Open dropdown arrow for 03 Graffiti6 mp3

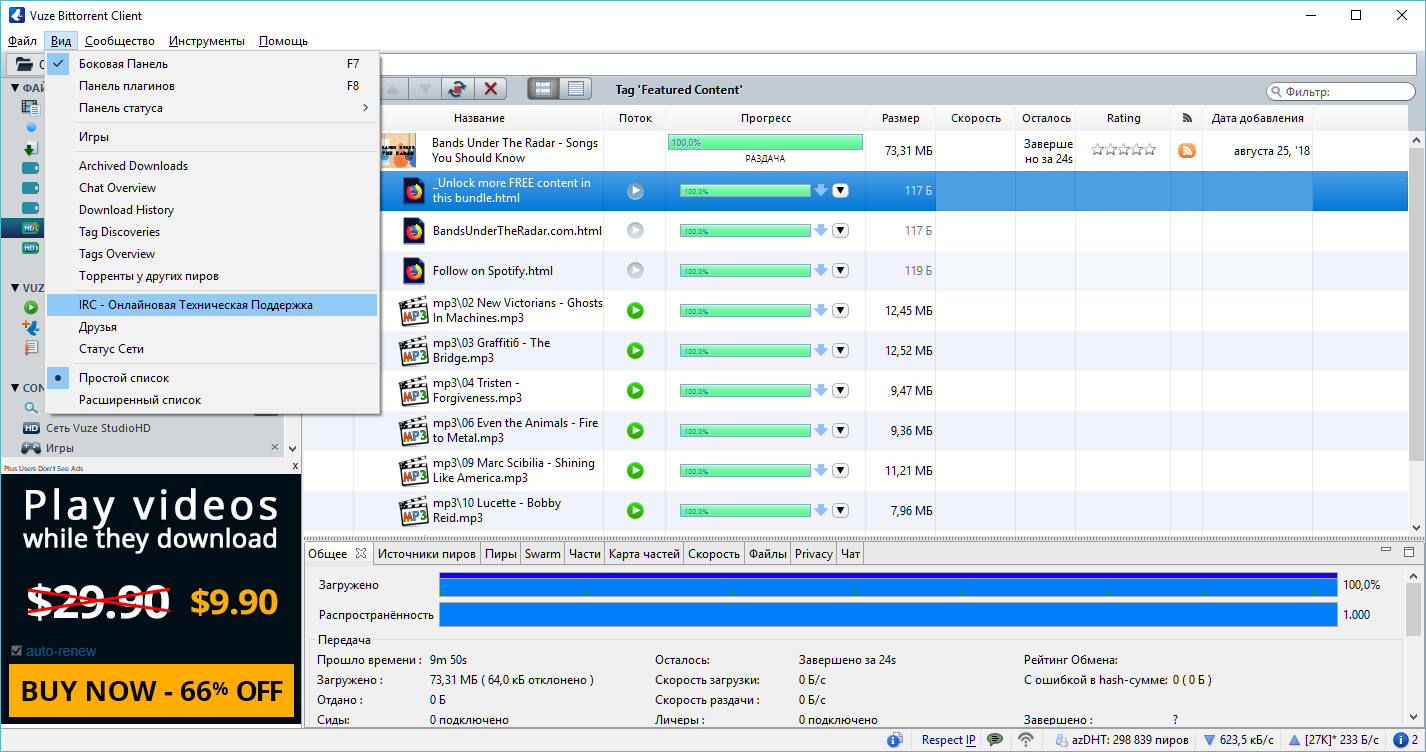840,351
